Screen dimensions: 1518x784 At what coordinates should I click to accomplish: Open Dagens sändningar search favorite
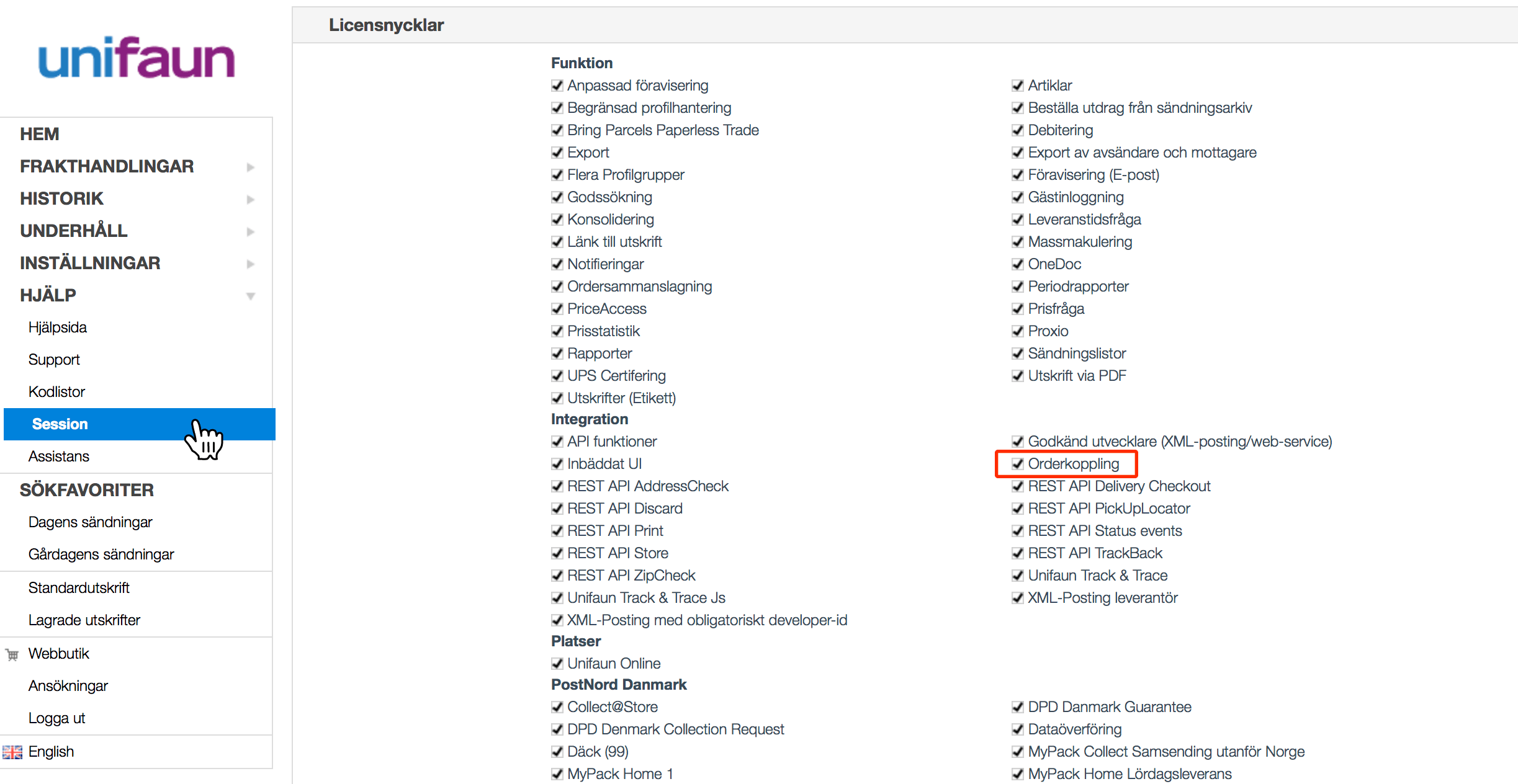click(x=90, y=522)
